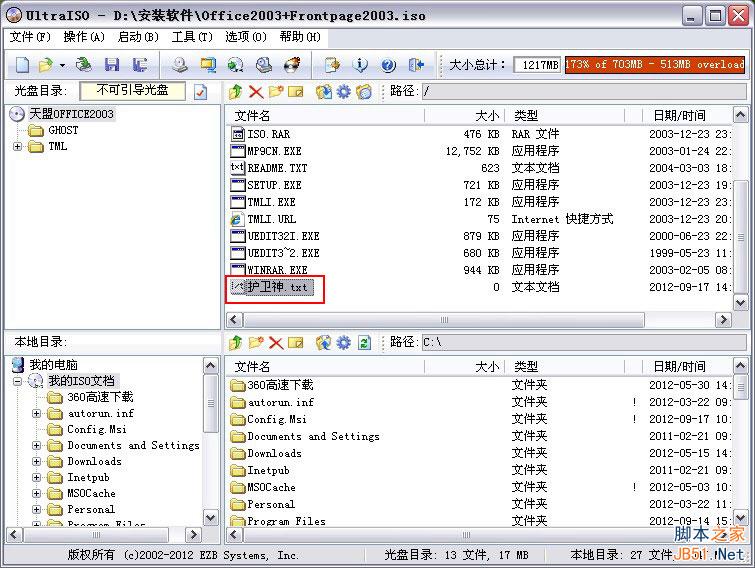
Task: Click the Mount to virtual drive icon
Action: [x=264, y=65]
